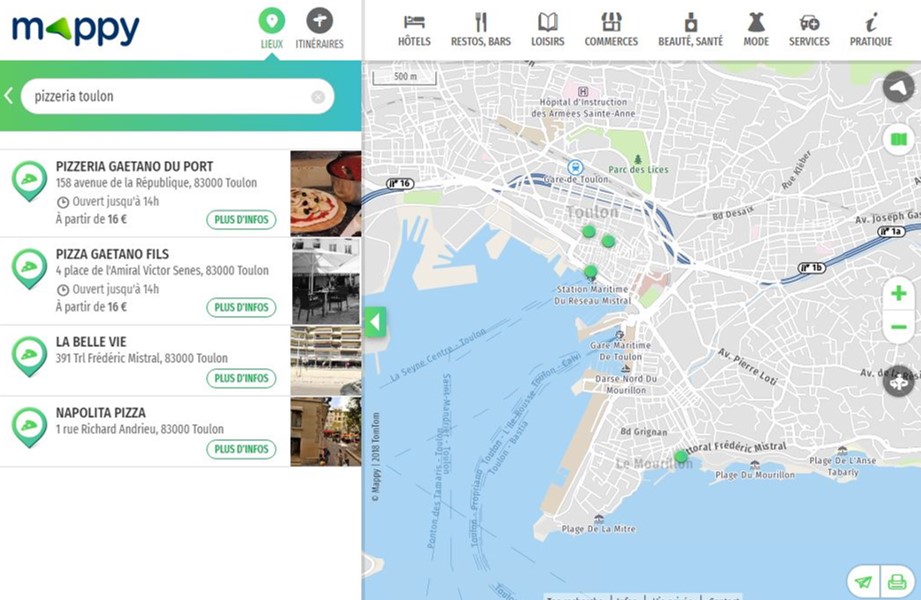Screen dimensions: 921x600
Task: Open Plus d'infos for Pizza Gaetano Fils
Action: pyautogui.click(x=241, y=307)
